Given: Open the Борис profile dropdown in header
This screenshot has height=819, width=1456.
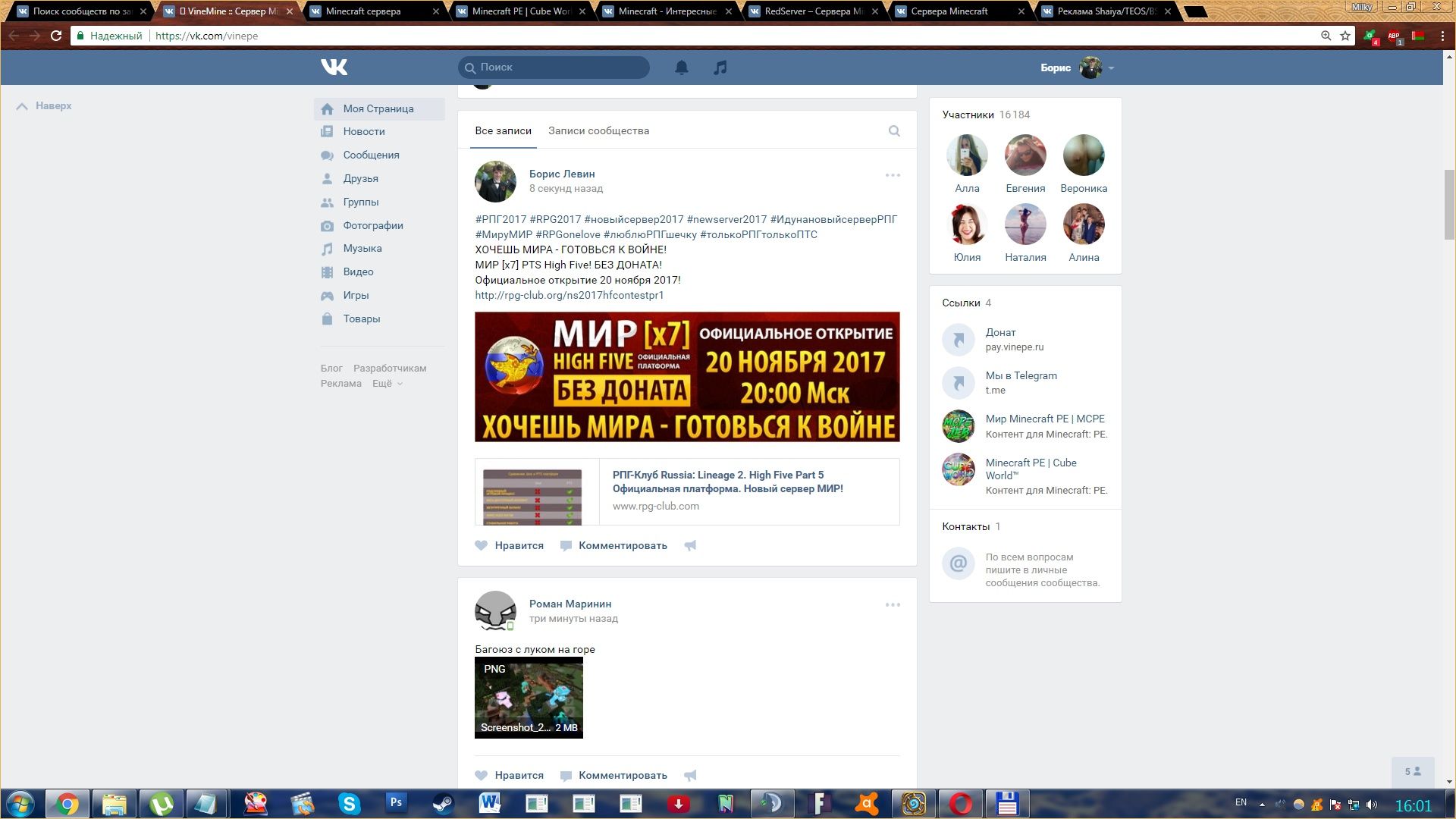Looking at the screenshot, I should pyautogui.click(x=1077, y=67).
